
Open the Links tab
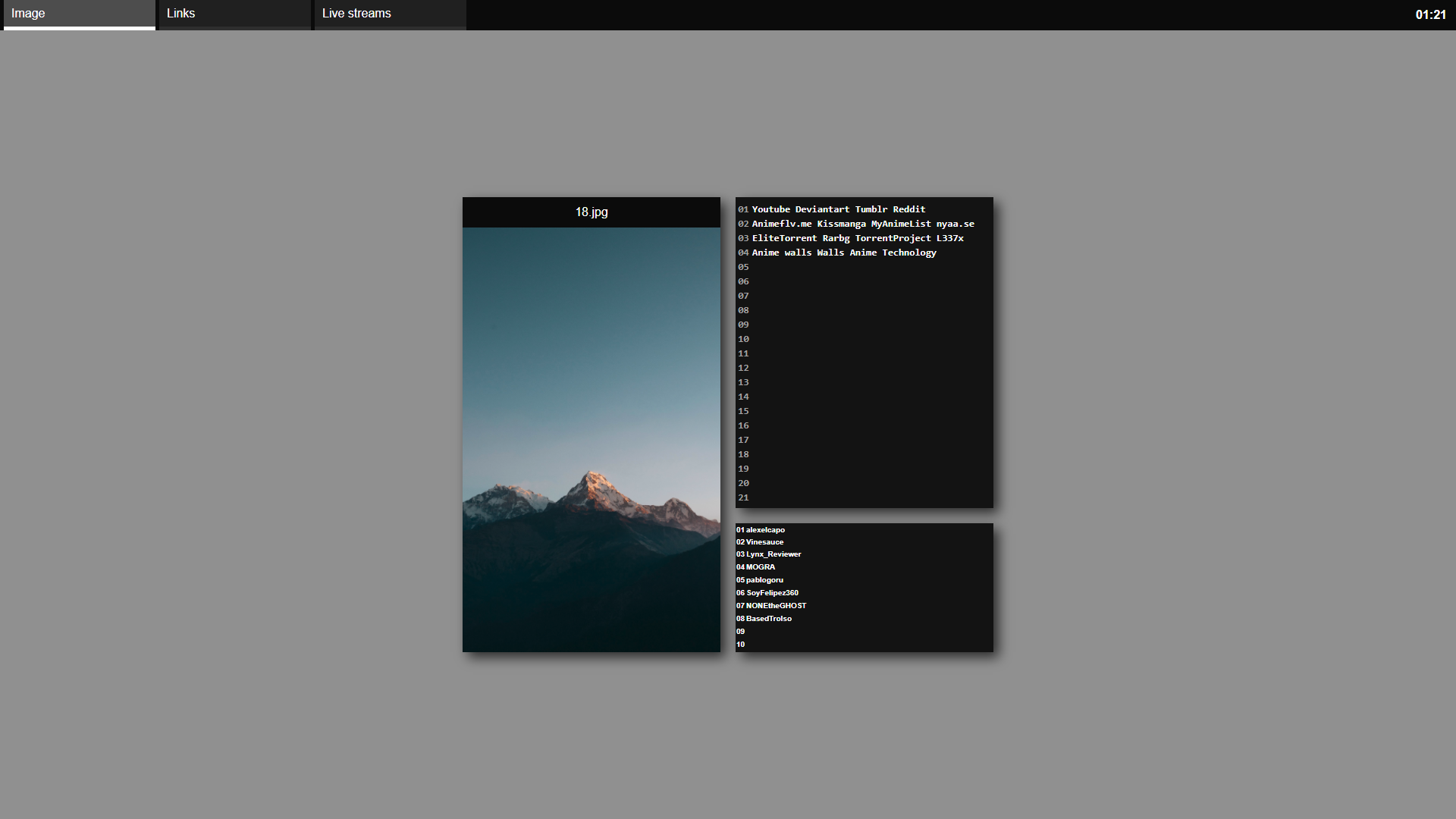234,14
